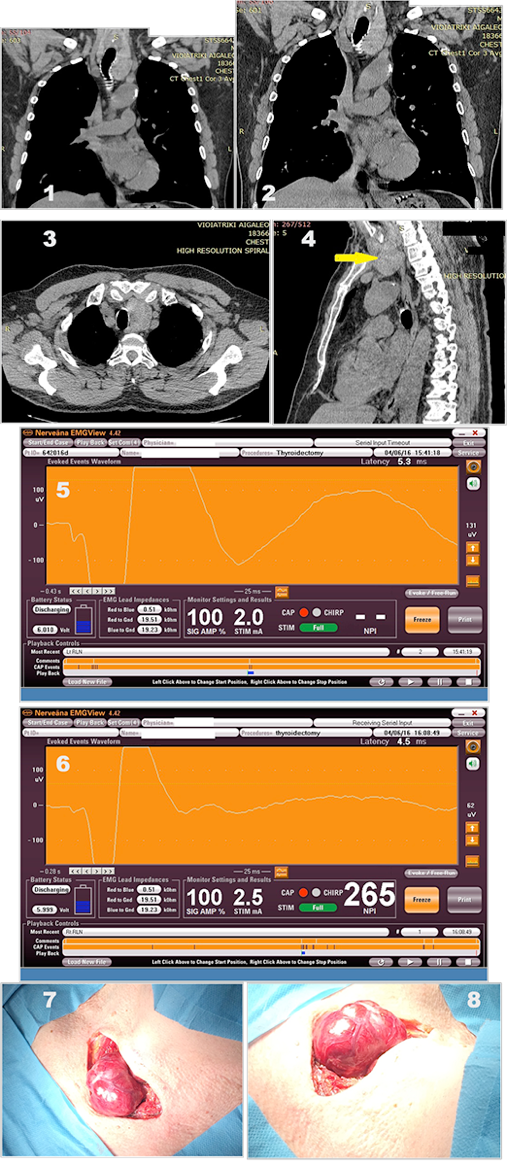Select the CHIRP grey indicator in panel 5

(x=315, y=613)
